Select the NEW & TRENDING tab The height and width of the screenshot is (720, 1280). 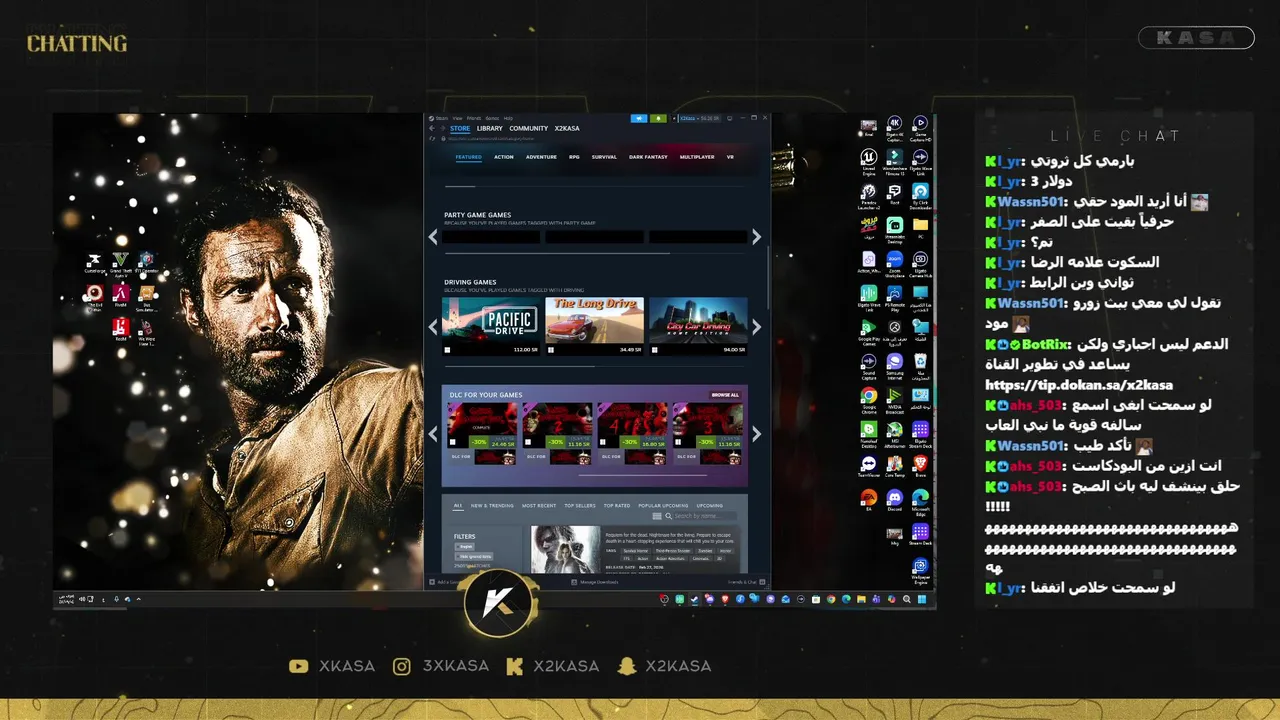point(492,506)
